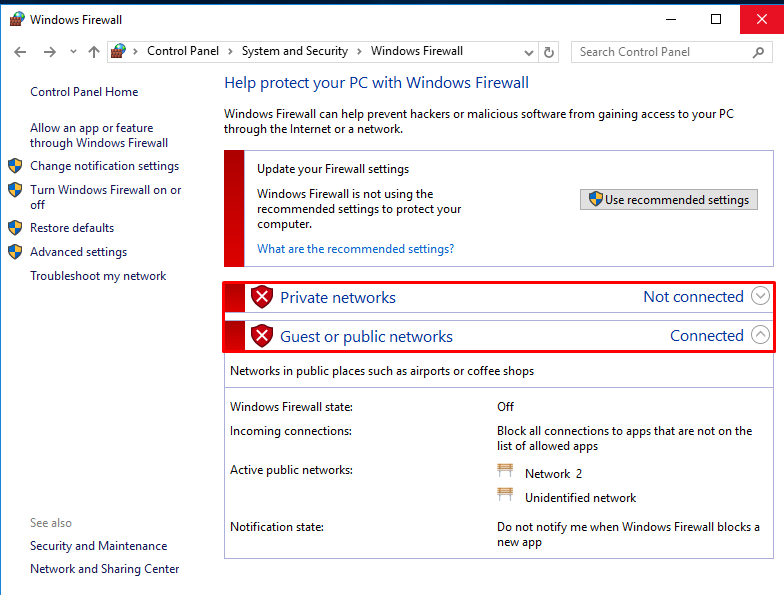Click shield icon beside Advanced settings
This screenshot has width=784, height=595.
click(15, 252)
